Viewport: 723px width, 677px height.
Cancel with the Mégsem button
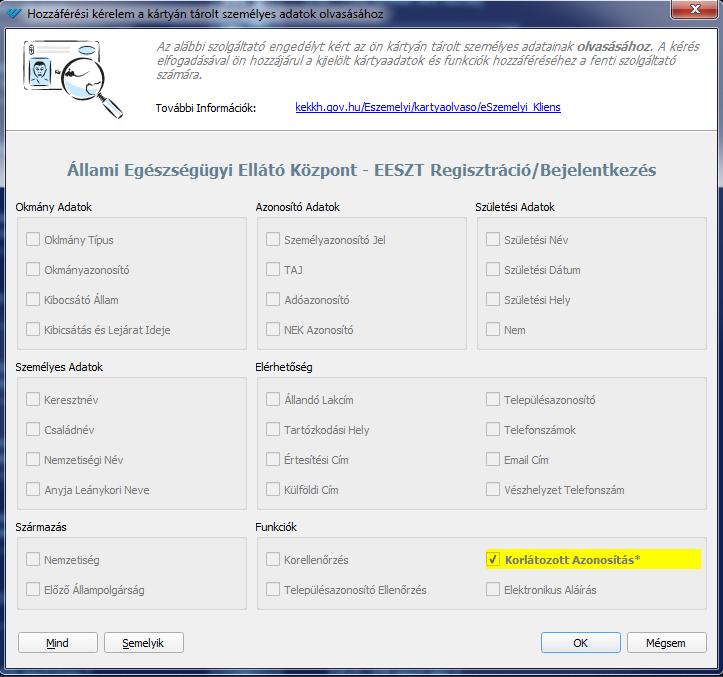pos(666,642)
